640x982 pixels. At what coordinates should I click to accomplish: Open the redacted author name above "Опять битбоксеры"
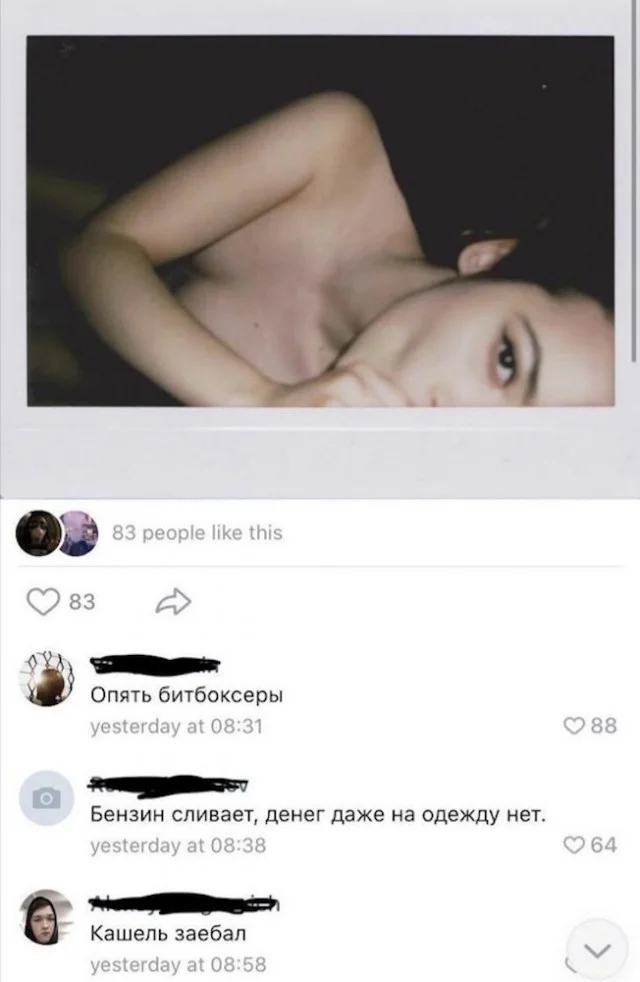[155, 664]
